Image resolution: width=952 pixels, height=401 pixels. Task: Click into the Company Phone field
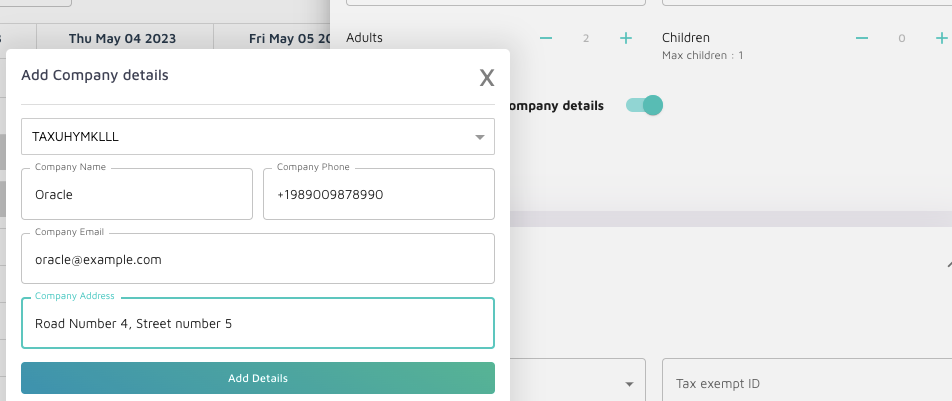tap(378, 194)
